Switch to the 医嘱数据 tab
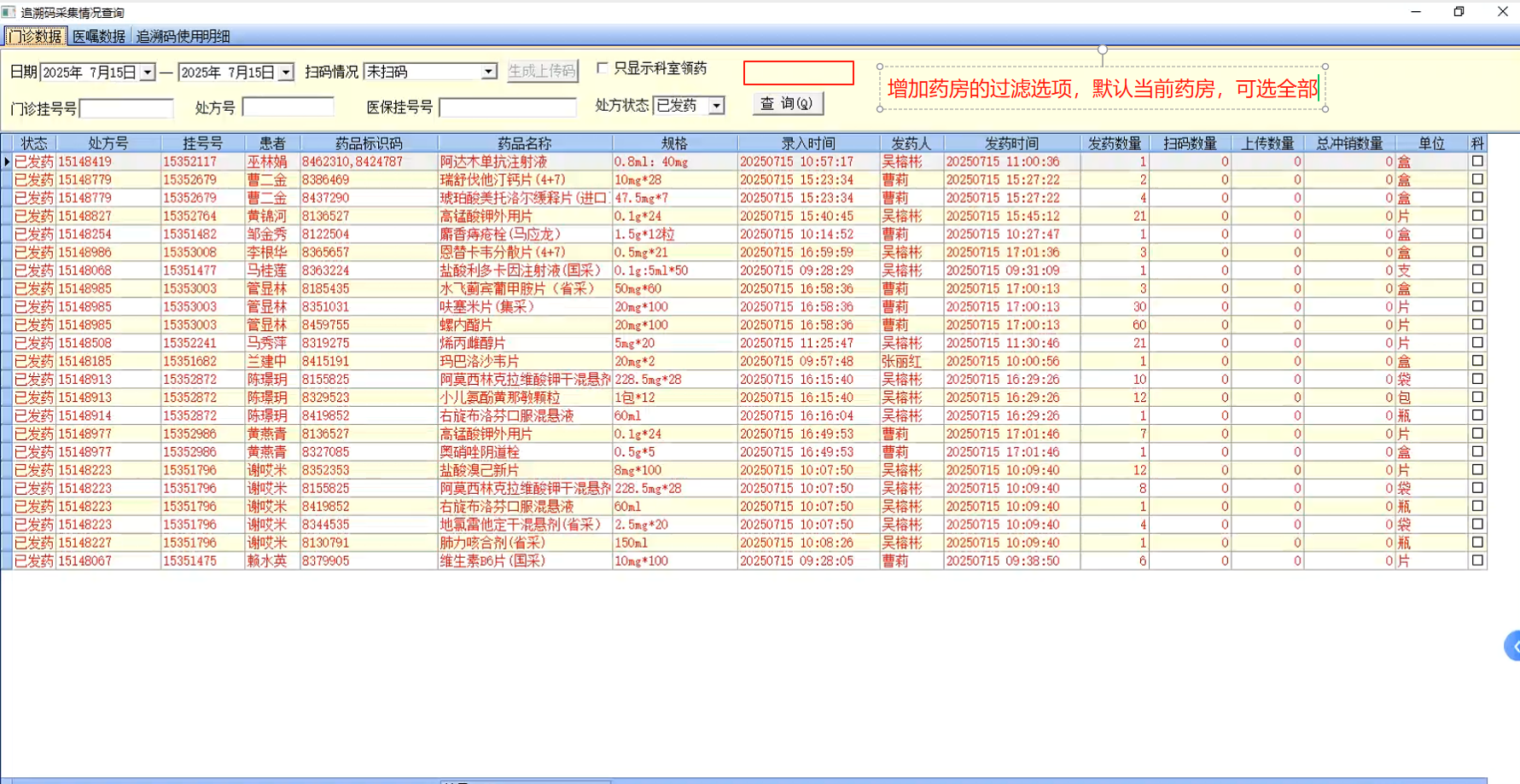The image size is (1520, 784). click(99, 36)
